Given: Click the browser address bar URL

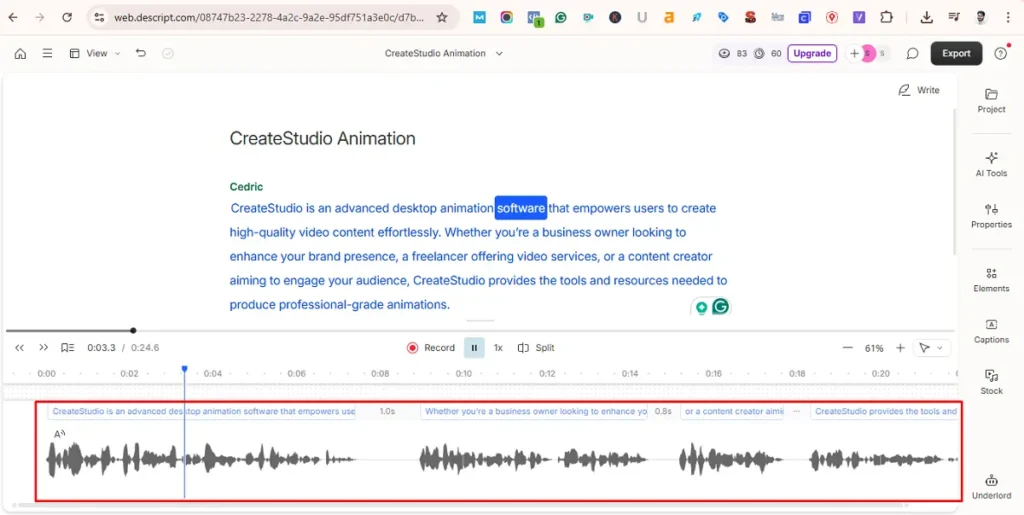Looking at the screenshot, I should point(269,18).
